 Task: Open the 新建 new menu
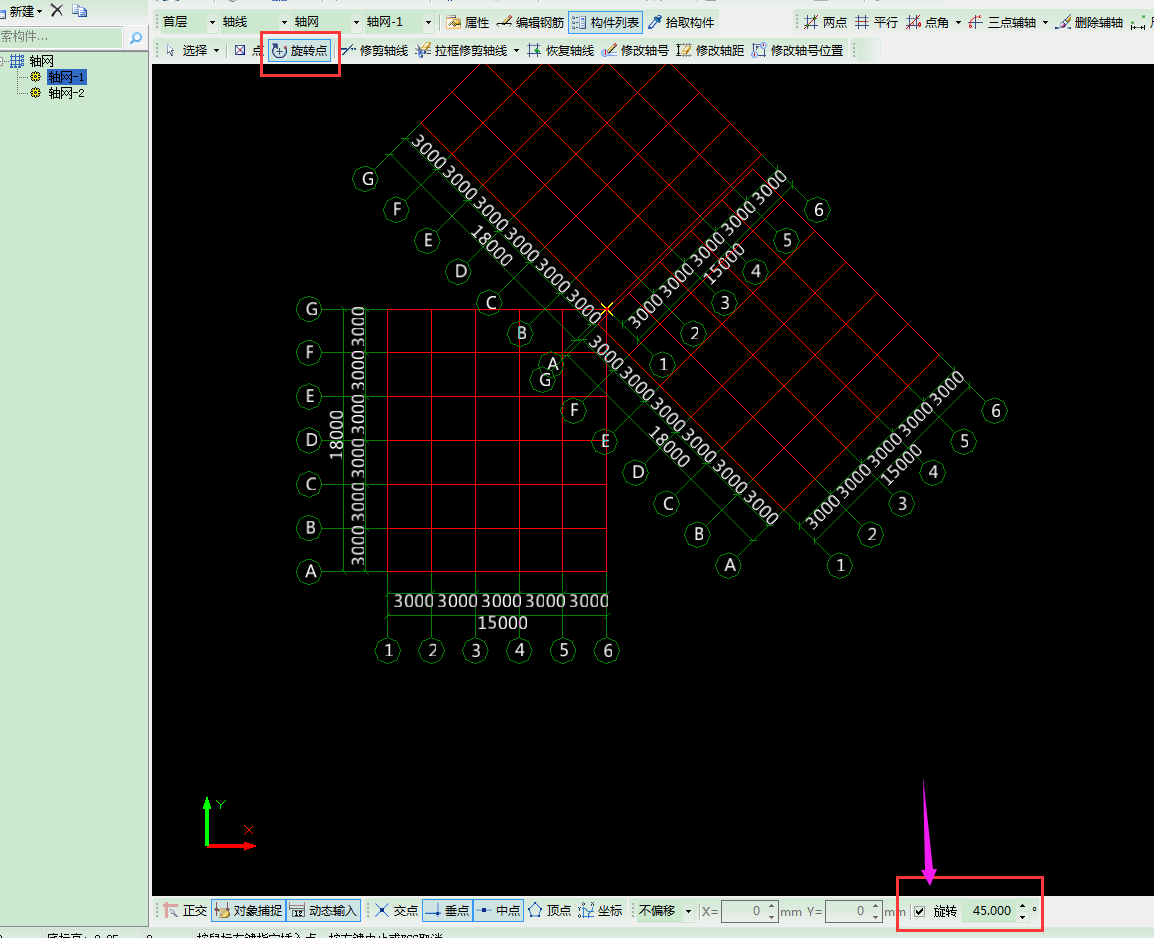tap(25, 10)
